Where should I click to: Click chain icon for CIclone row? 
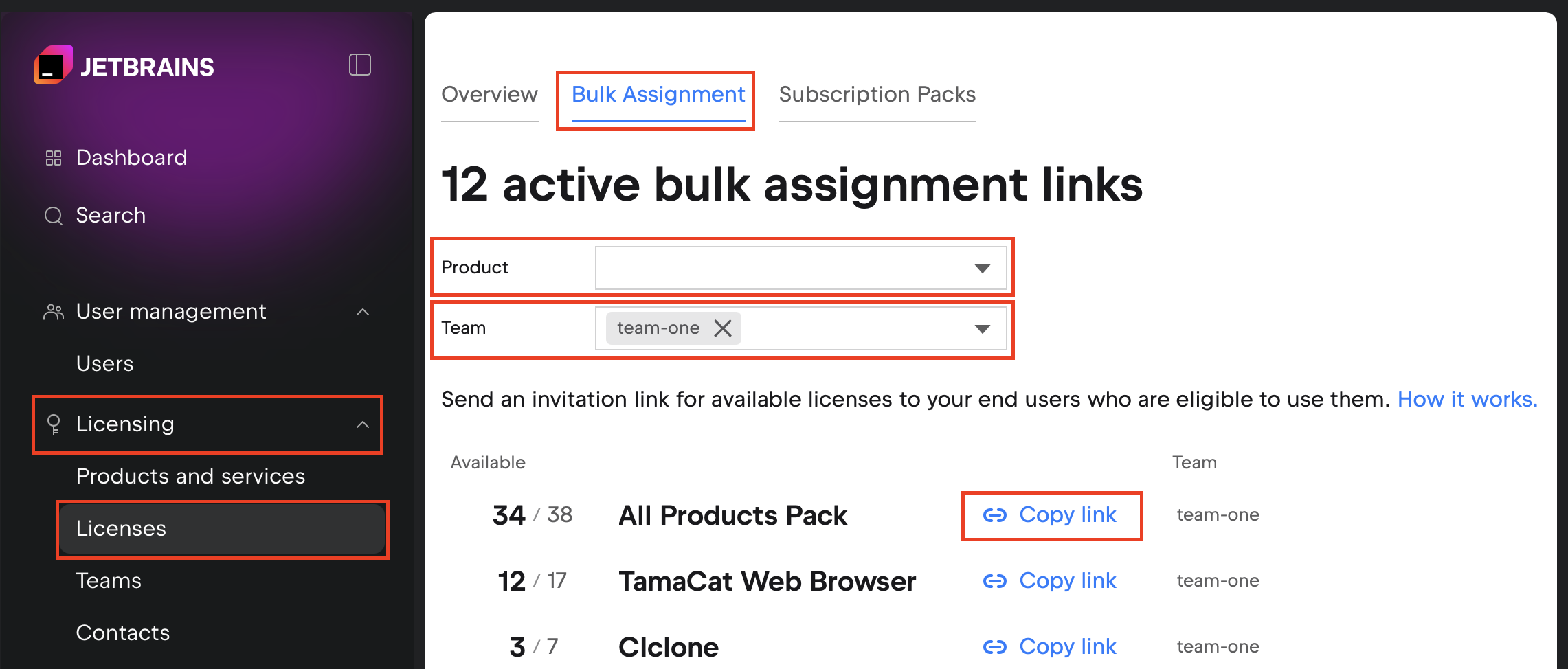coord(994,647)
